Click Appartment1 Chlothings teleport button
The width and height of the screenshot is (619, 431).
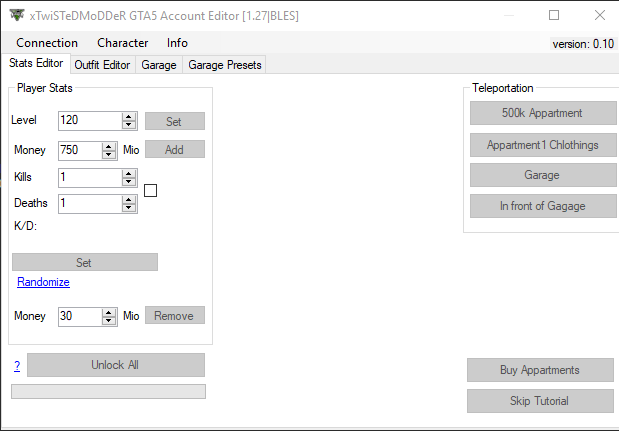point(543,145)
